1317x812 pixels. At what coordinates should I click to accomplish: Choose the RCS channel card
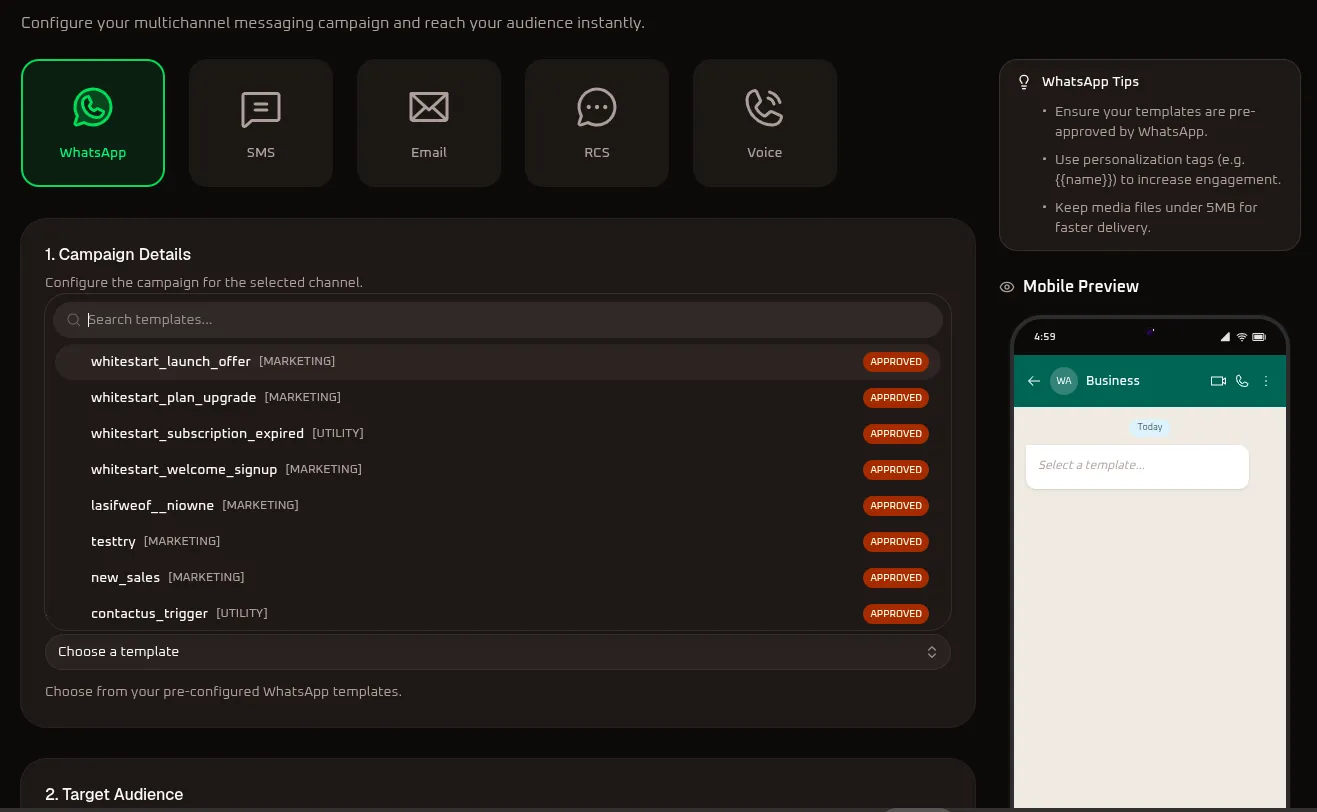click(597, 123)
